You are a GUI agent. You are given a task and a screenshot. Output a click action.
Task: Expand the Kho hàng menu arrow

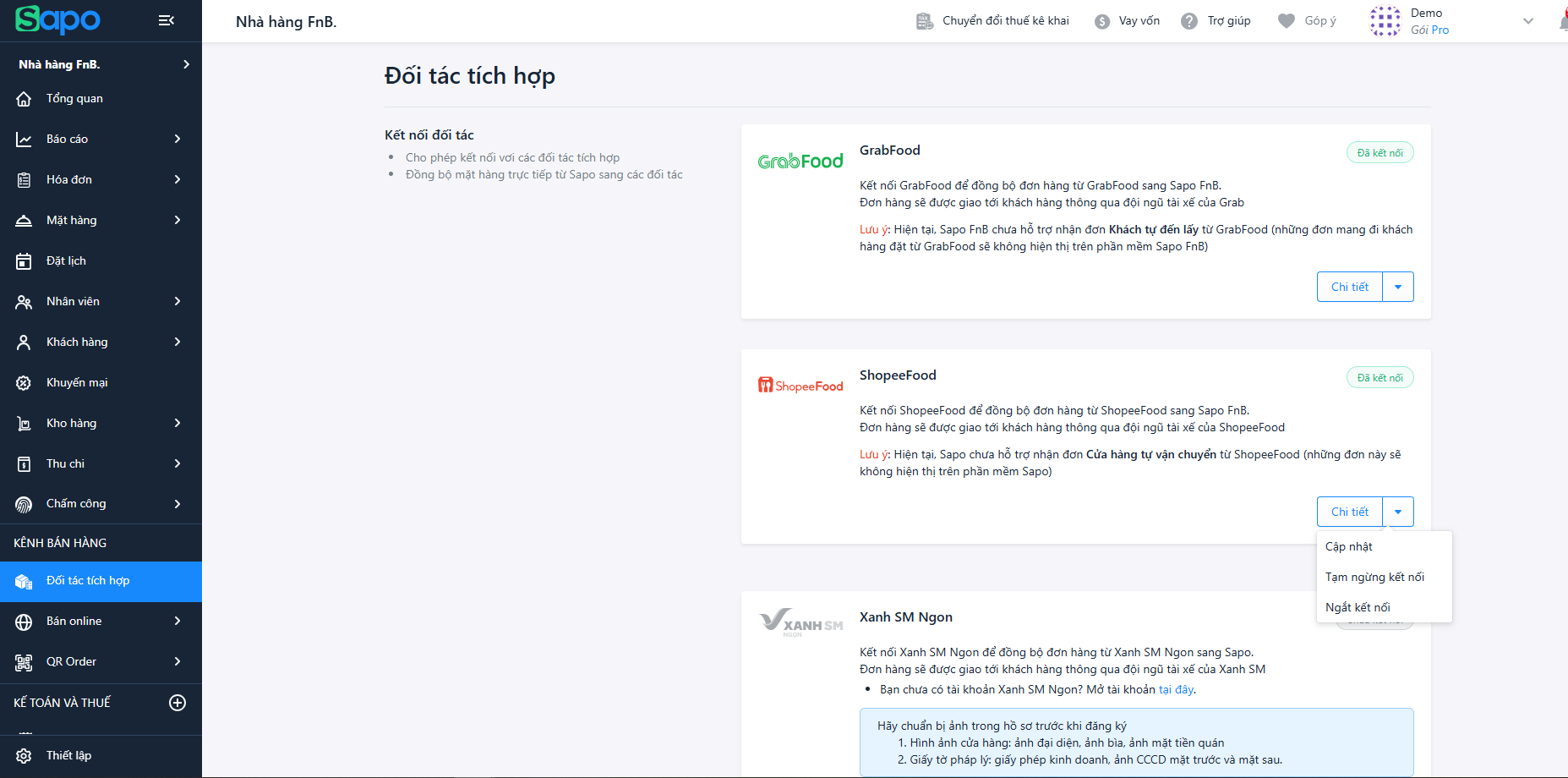[x=178, y=423]
